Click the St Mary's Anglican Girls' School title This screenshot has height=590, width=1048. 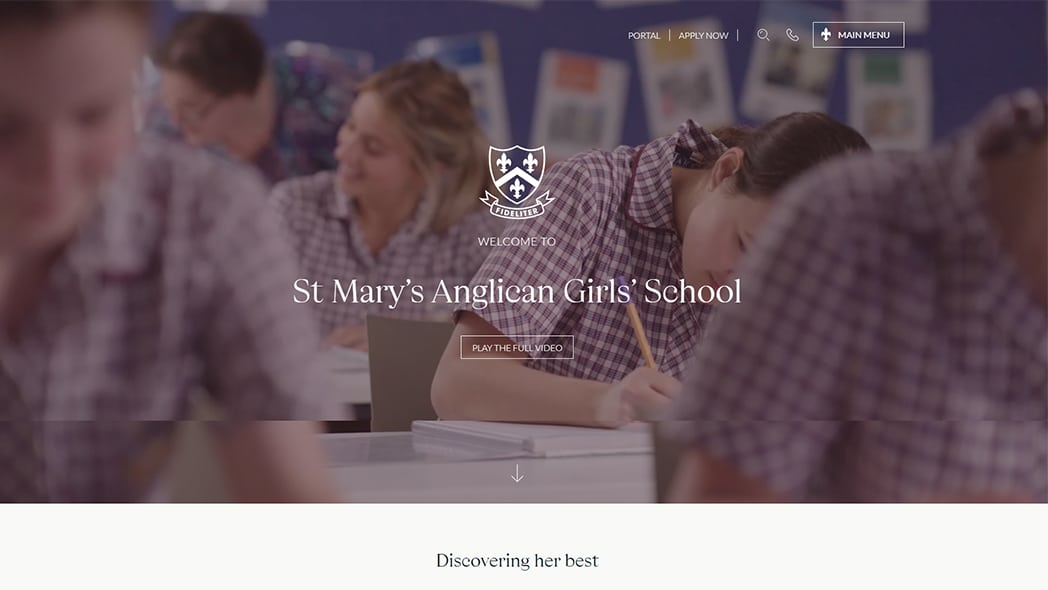click(517, 291)
